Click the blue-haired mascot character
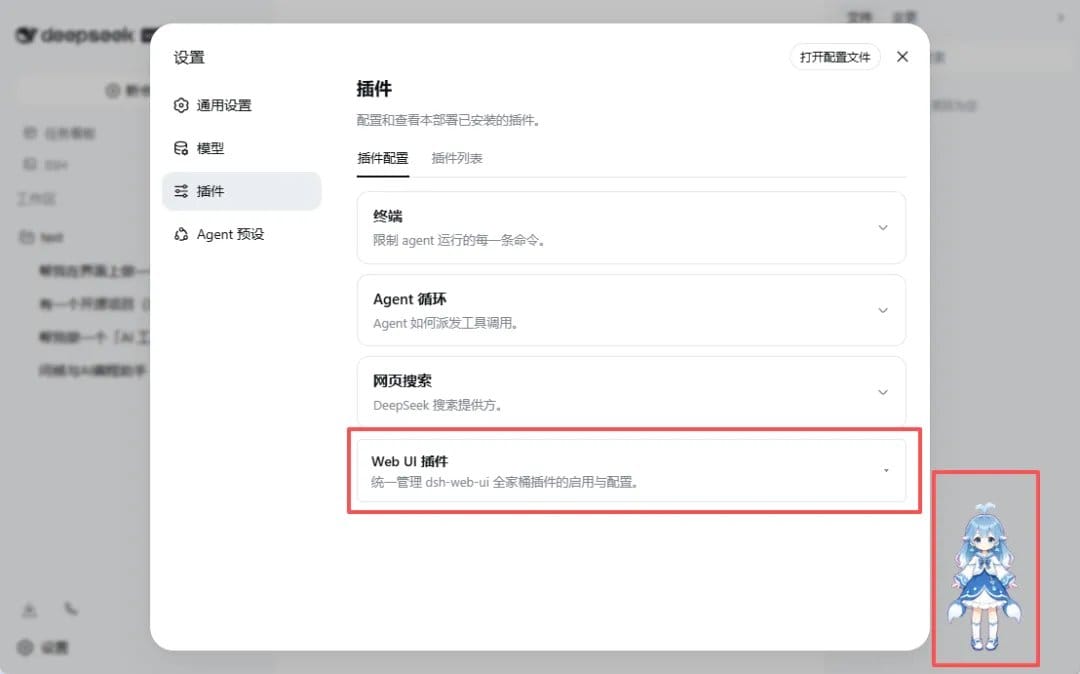The width and height of the screenshot is (1080, 674). 984,576
